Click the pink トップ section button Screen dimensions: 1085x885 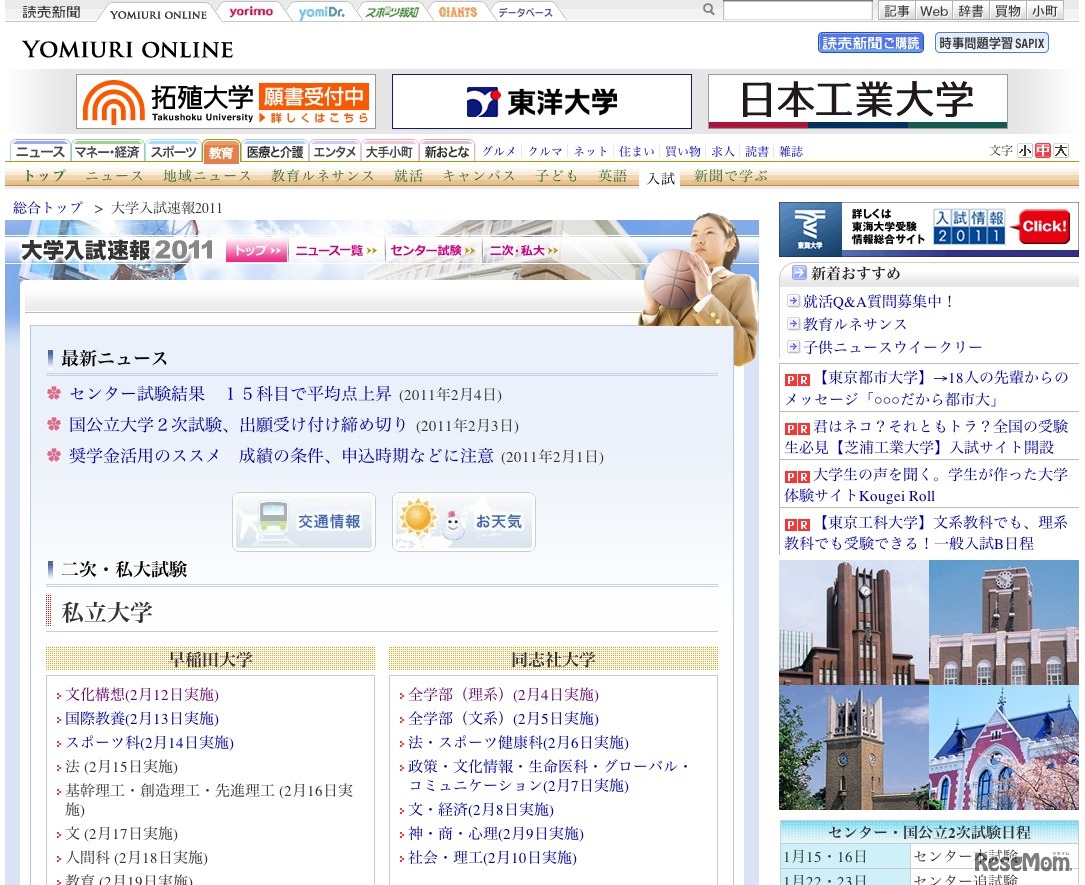point(255,250)
